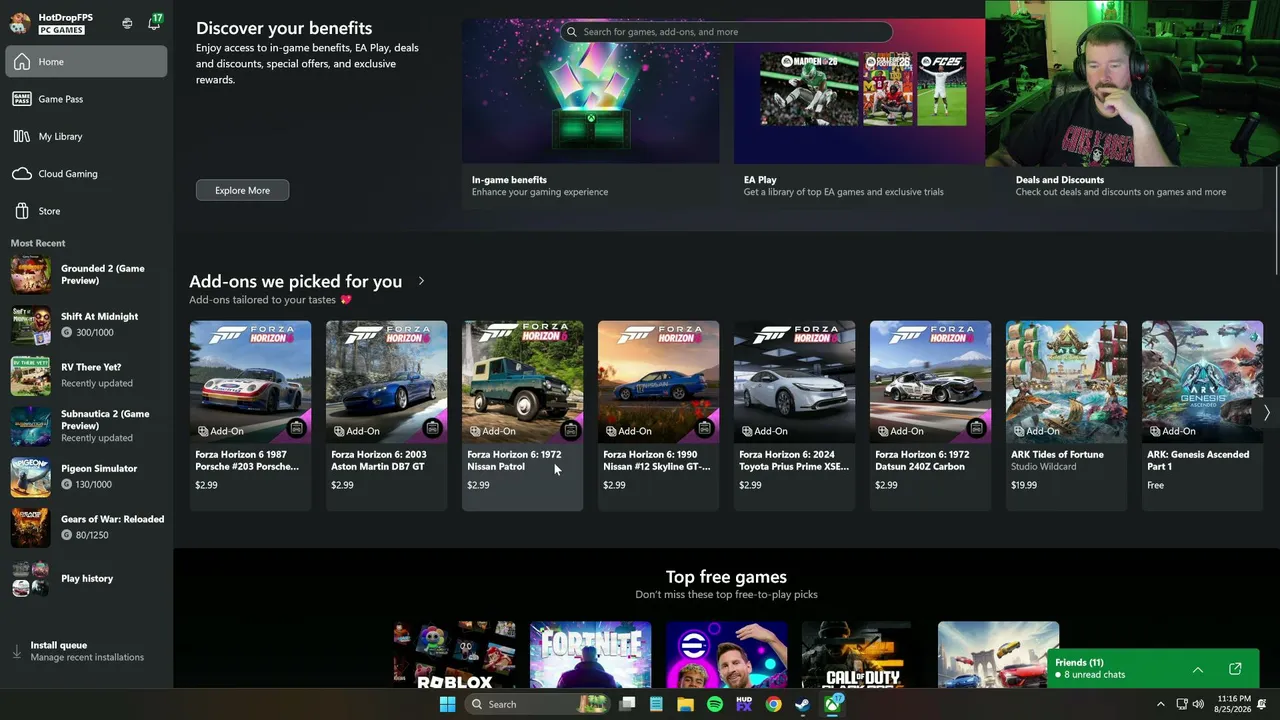Expand the Friends (11) chat panel chevron
1280x720 pixels.
(1198, 669)
